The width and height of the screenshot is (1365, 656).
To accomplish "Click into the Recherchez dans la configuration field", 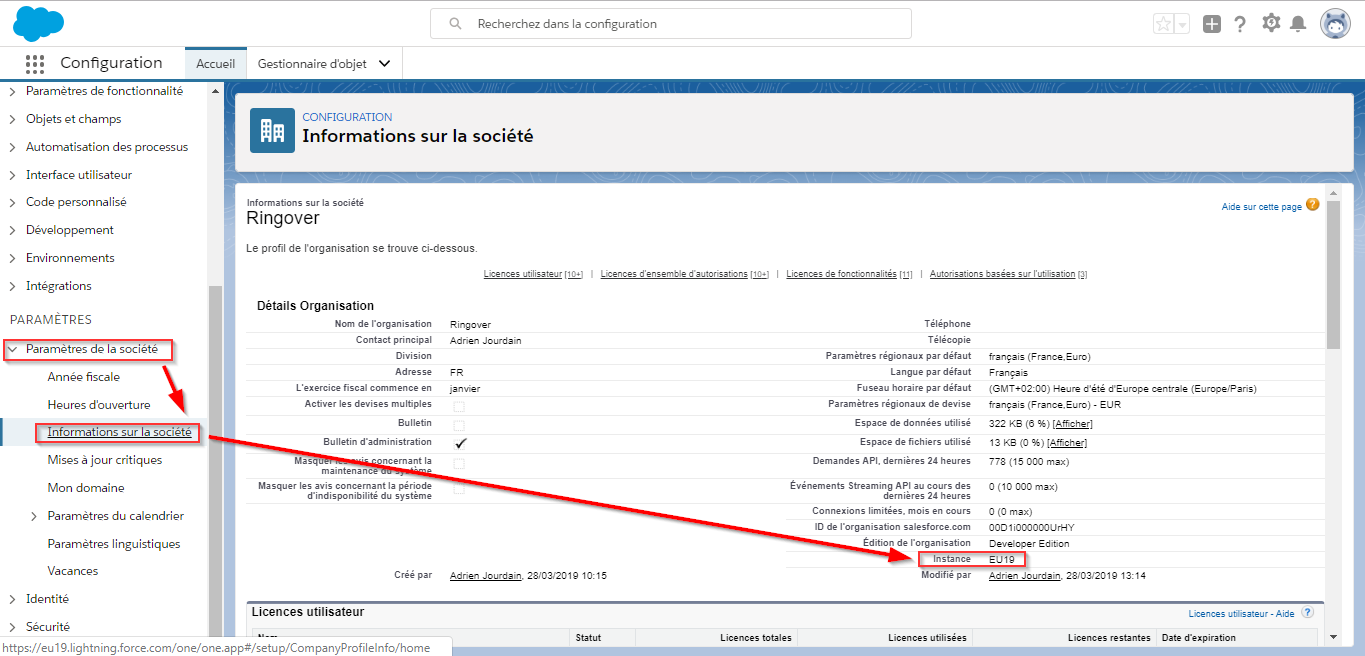I will click(671, 24).
